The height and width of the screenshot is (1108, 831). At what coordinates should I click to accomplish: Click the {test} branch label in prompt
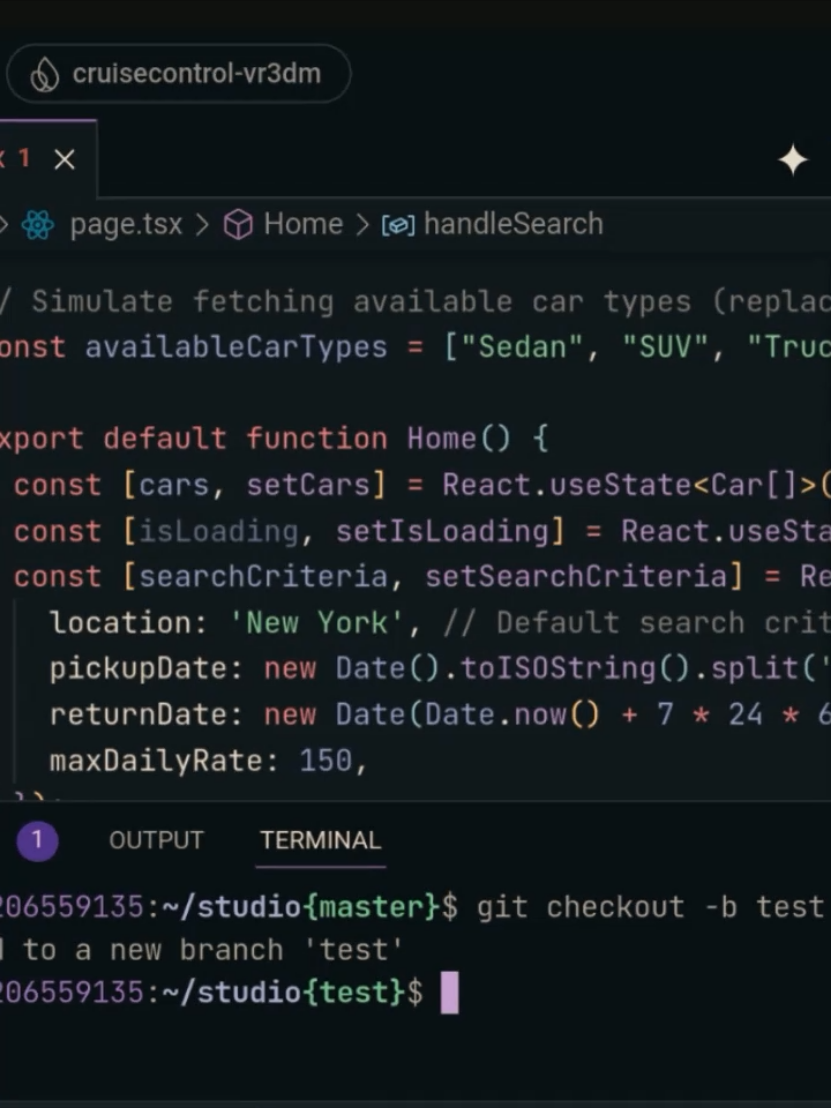355,993
